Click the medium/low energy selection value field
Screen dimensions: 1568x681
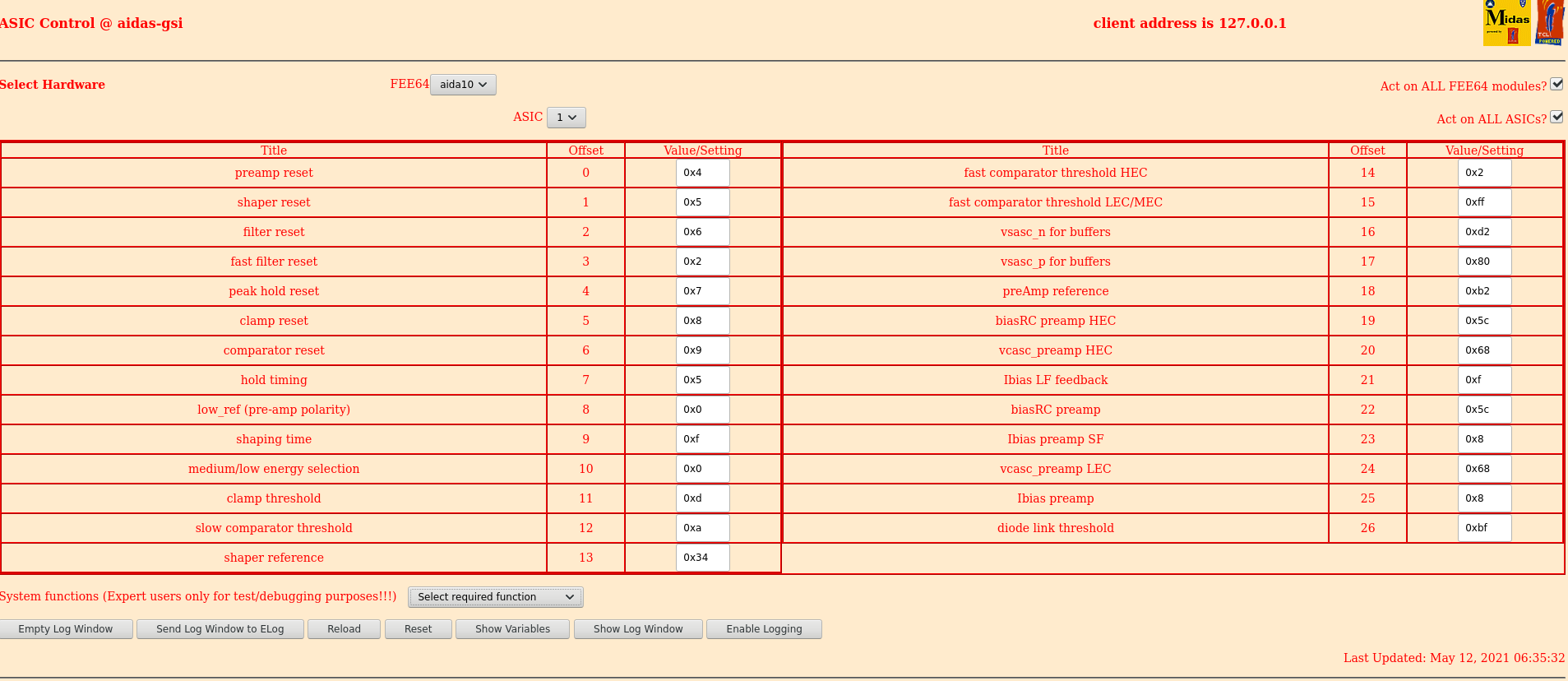point(703,469)
